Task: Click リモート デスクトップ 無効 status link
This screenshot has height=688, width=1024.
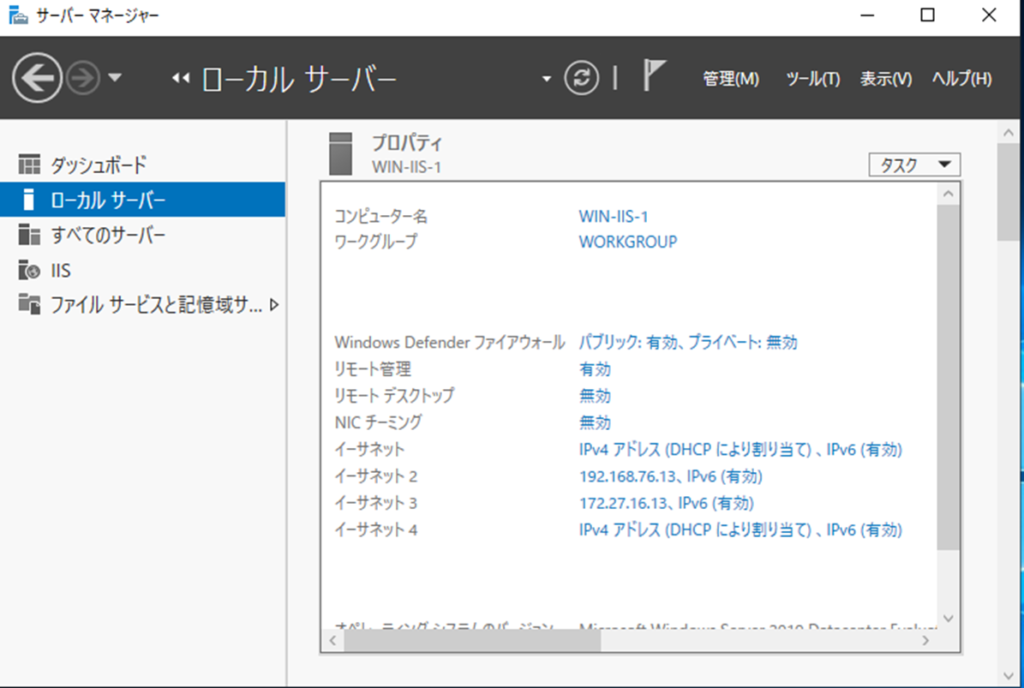Action: 595,396
